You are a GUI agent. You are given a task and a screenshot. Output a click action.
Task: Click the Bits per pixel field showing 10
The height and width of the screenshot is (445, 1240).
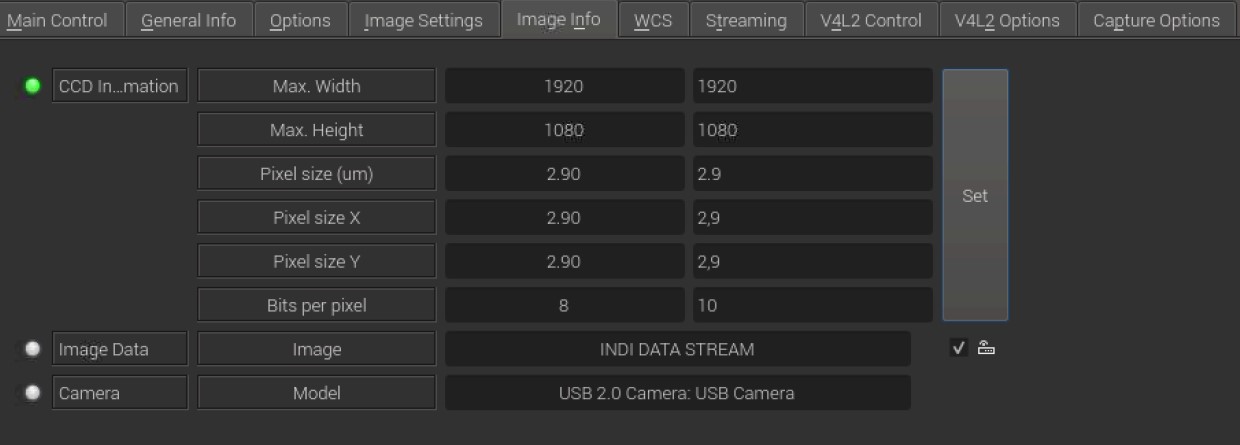pyautogui.click(x=812, y=305)
